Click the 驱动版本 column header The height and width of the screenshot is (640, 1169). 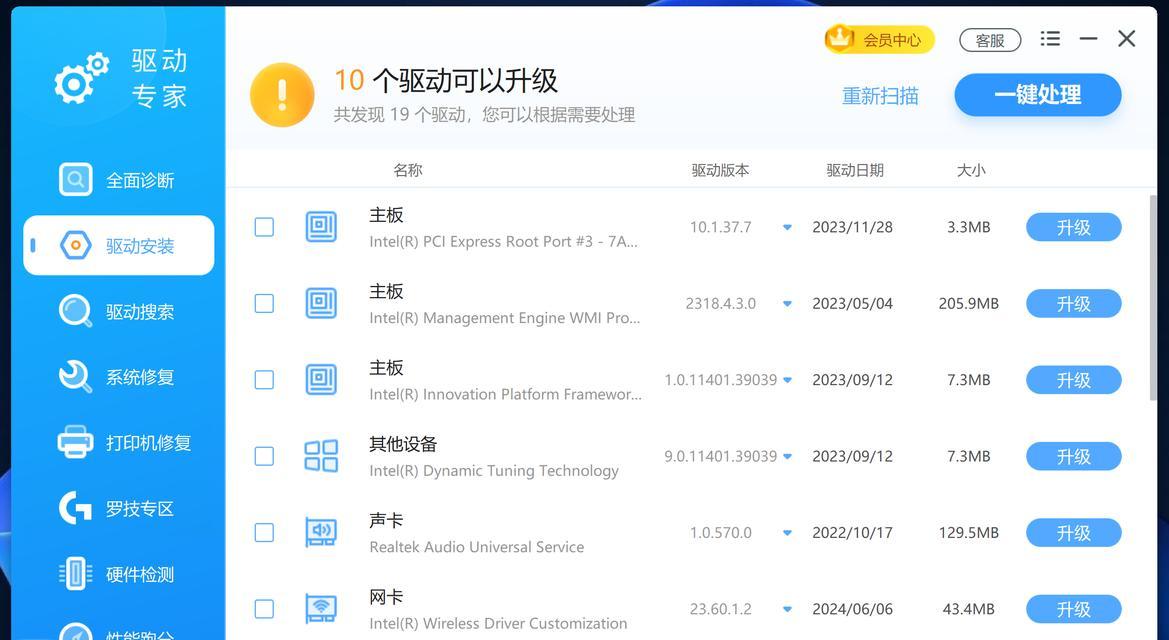pyautogui.click(x=720, y=170)
